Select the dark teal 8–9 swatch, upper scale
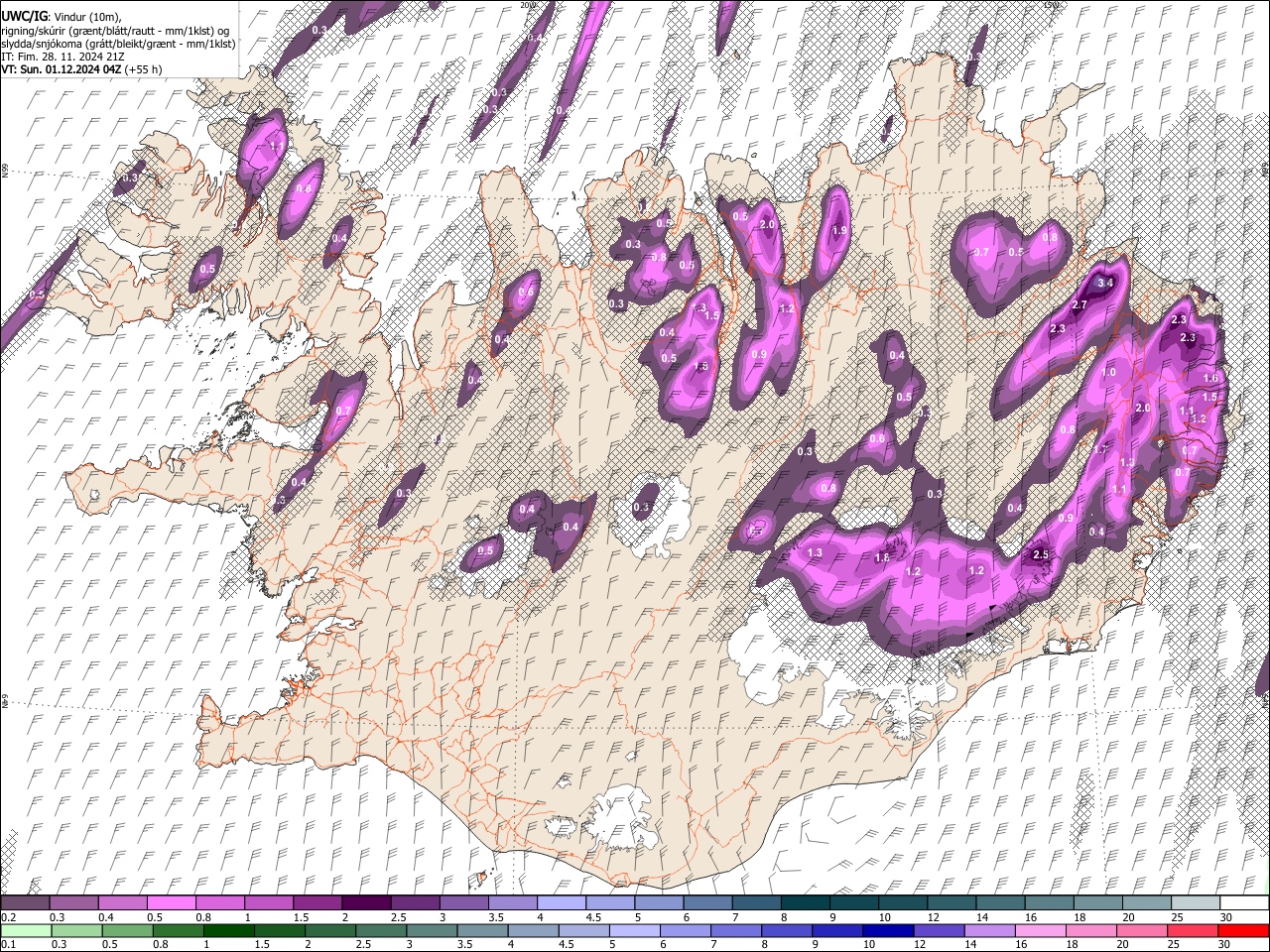Image resolution: width=1270 pixels, height=952 pixels. pyautogui.click(x=804, y=903)
